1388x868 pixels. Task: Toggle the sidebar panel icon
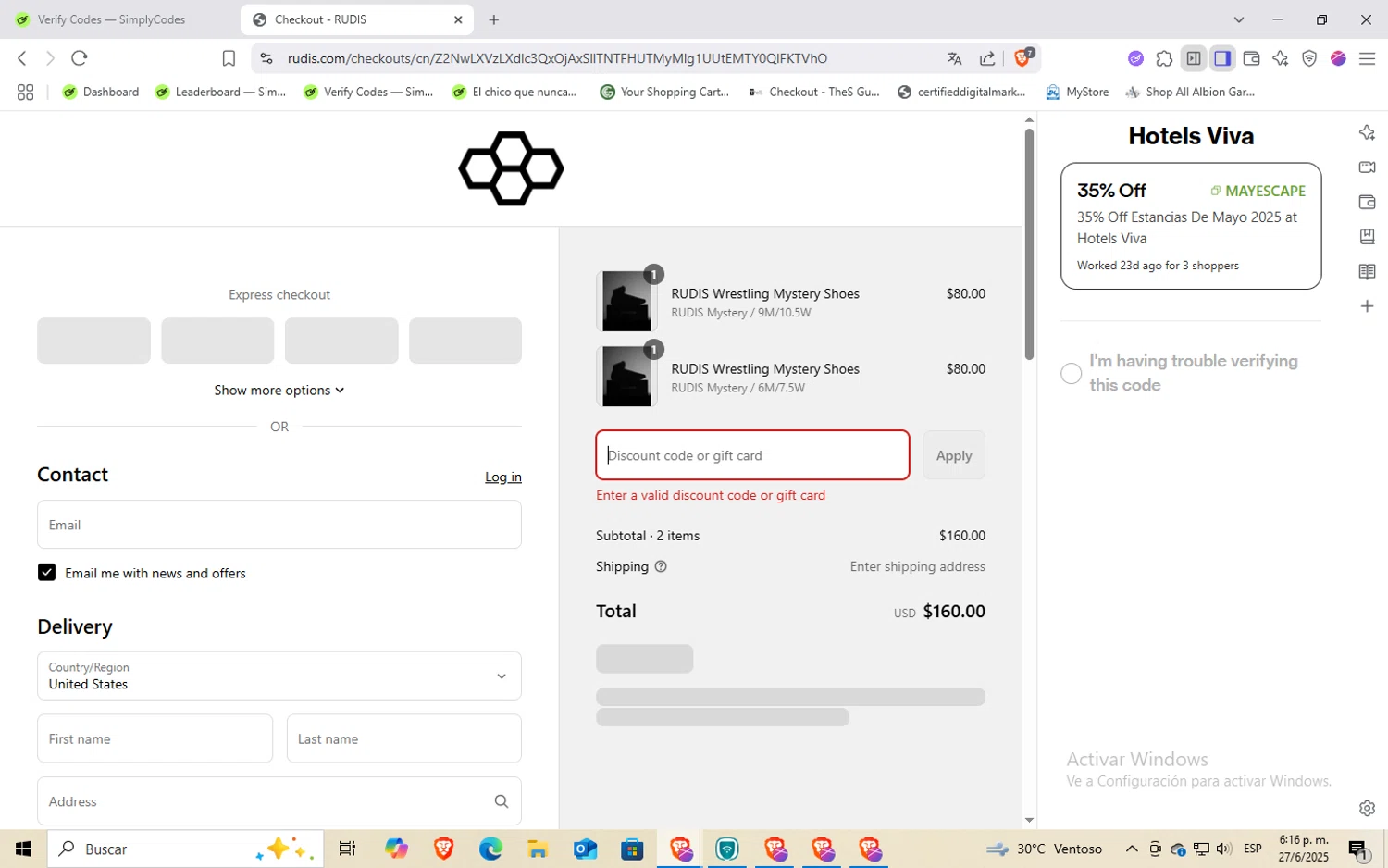1222,58
